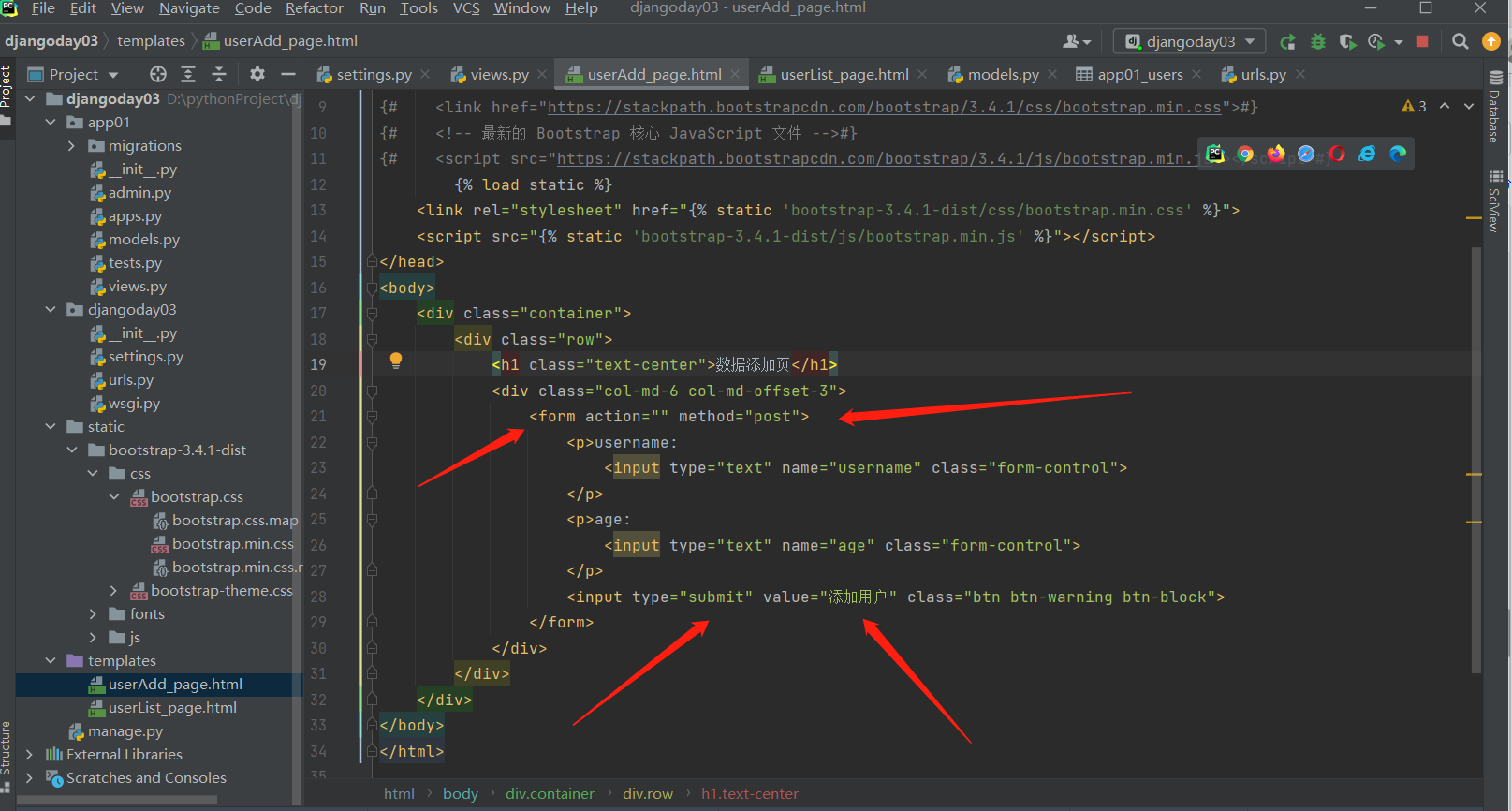Rerun the djangoday03 configuration
The width and height of the screenshot is (1512, 811).
[x=1288, y=41]
